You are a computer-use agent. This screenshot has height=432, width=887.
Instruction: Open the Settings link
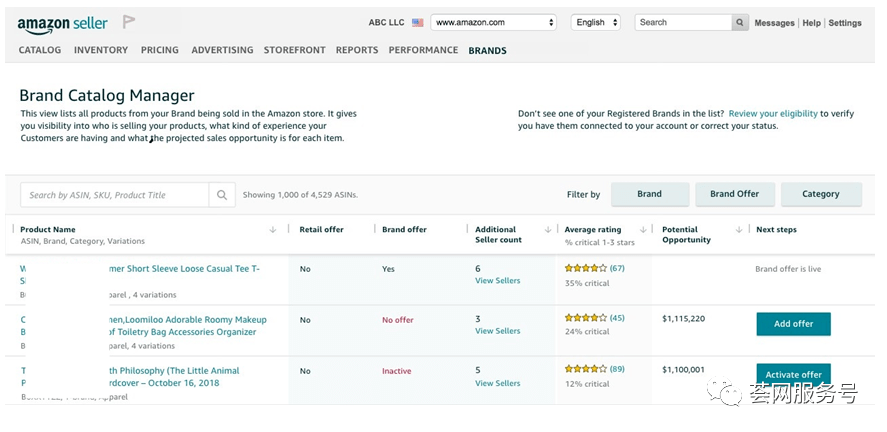click(x=845, y=23)
